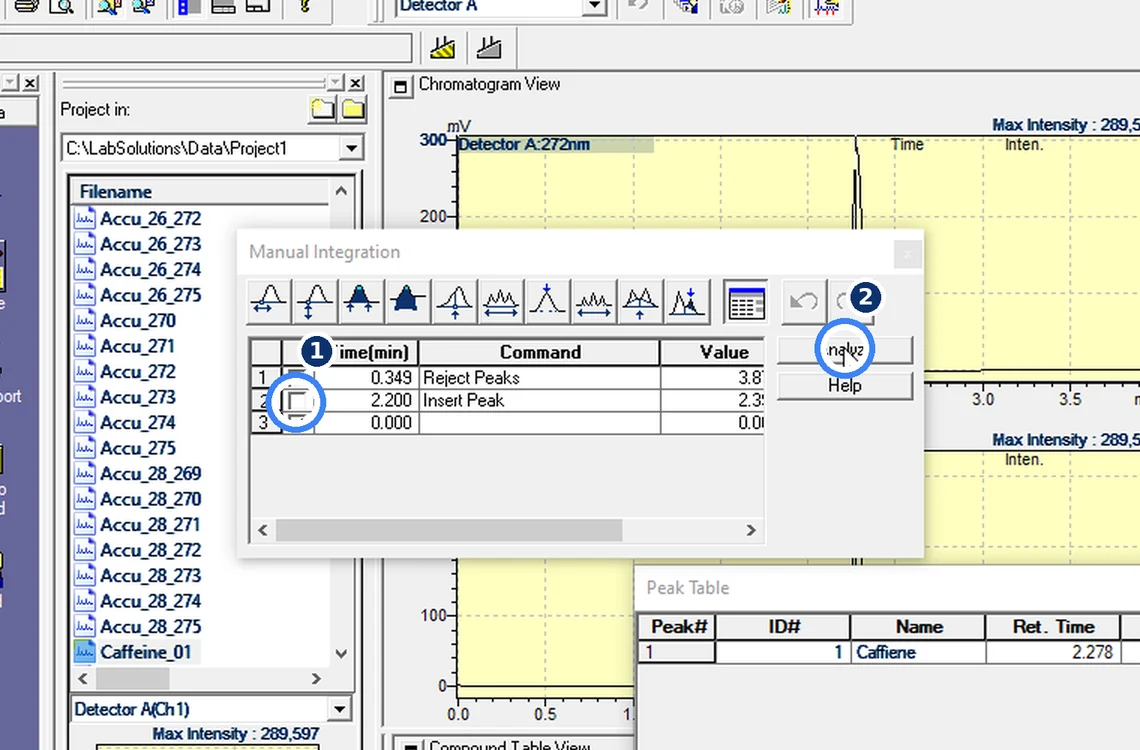Close the Manual Integration dialog
This screenshot has width=1140, height=750.
tap(907, 254)
